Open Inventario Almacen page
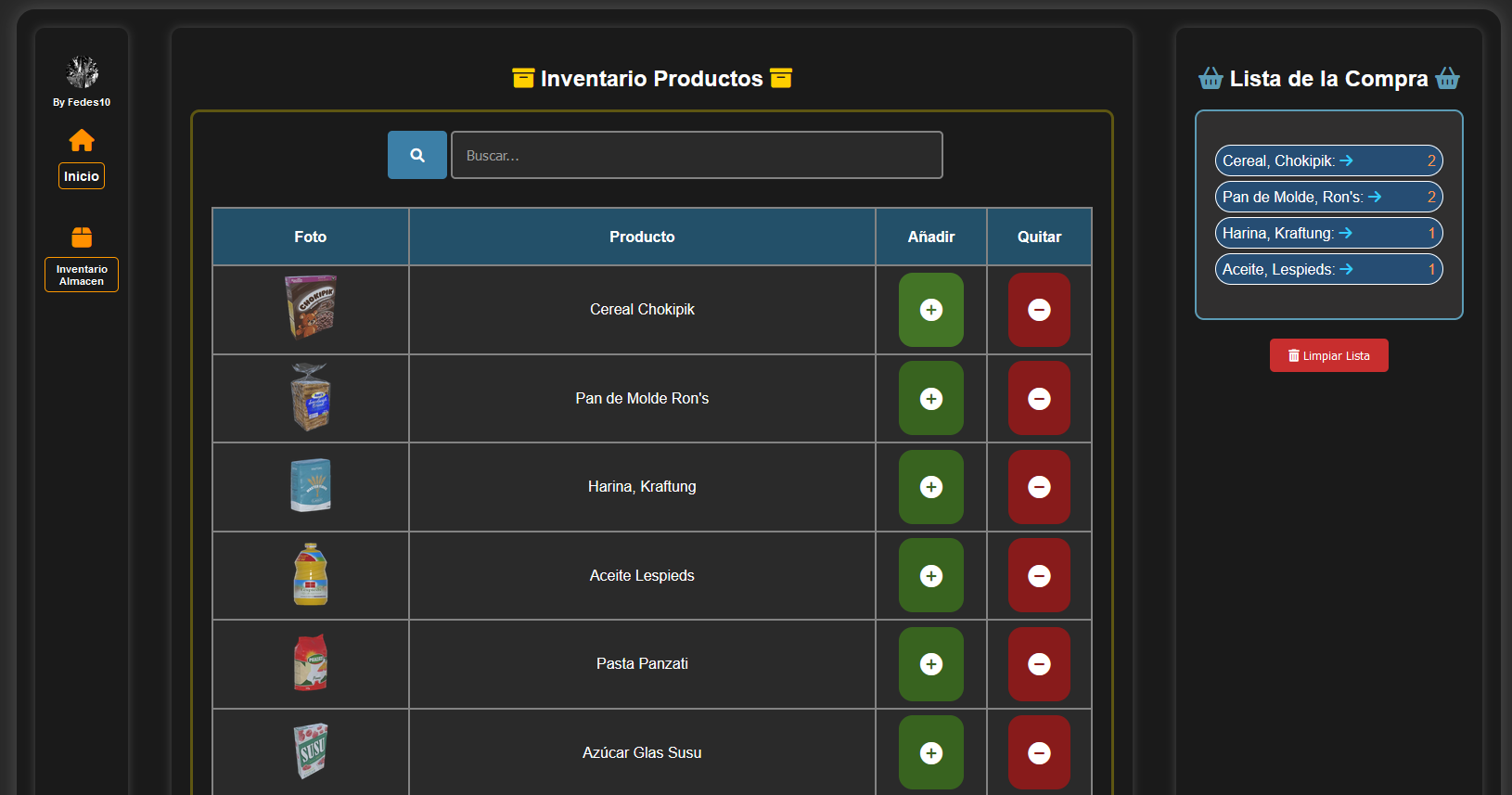 (x=82, y=275)
